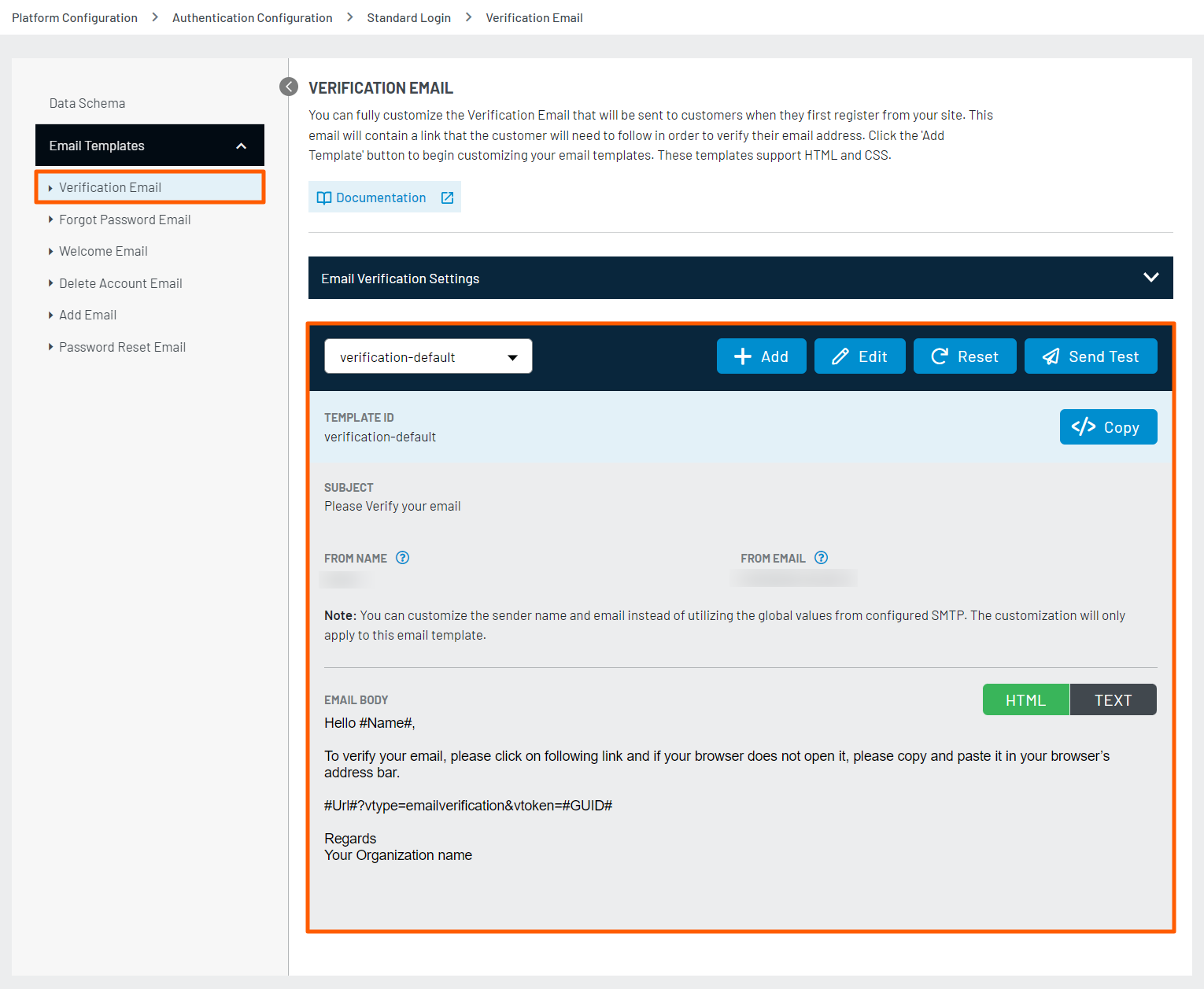Open Authentication Configuration from the breadcrumb
Viewport: 1204px width, 989px height.
point(252,17)
